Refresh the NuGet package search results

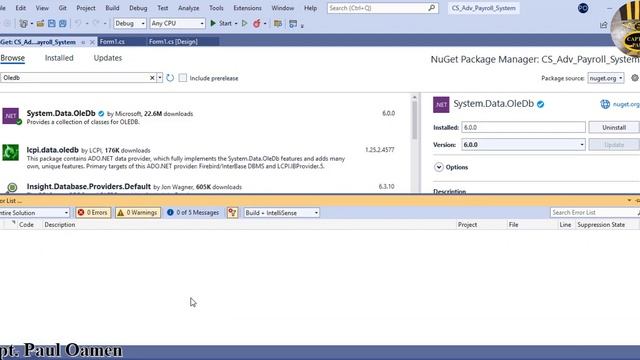click(x=170, y=78)
